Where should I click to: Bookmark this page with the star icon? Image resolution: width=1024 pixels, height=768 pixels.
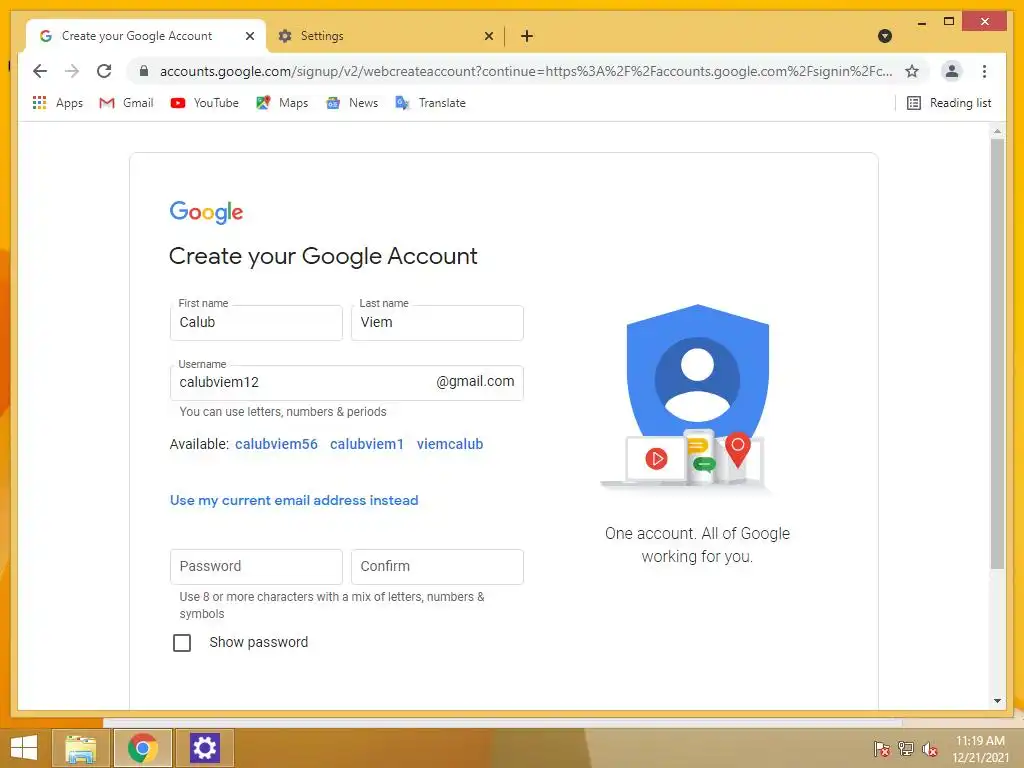point(912,71)
